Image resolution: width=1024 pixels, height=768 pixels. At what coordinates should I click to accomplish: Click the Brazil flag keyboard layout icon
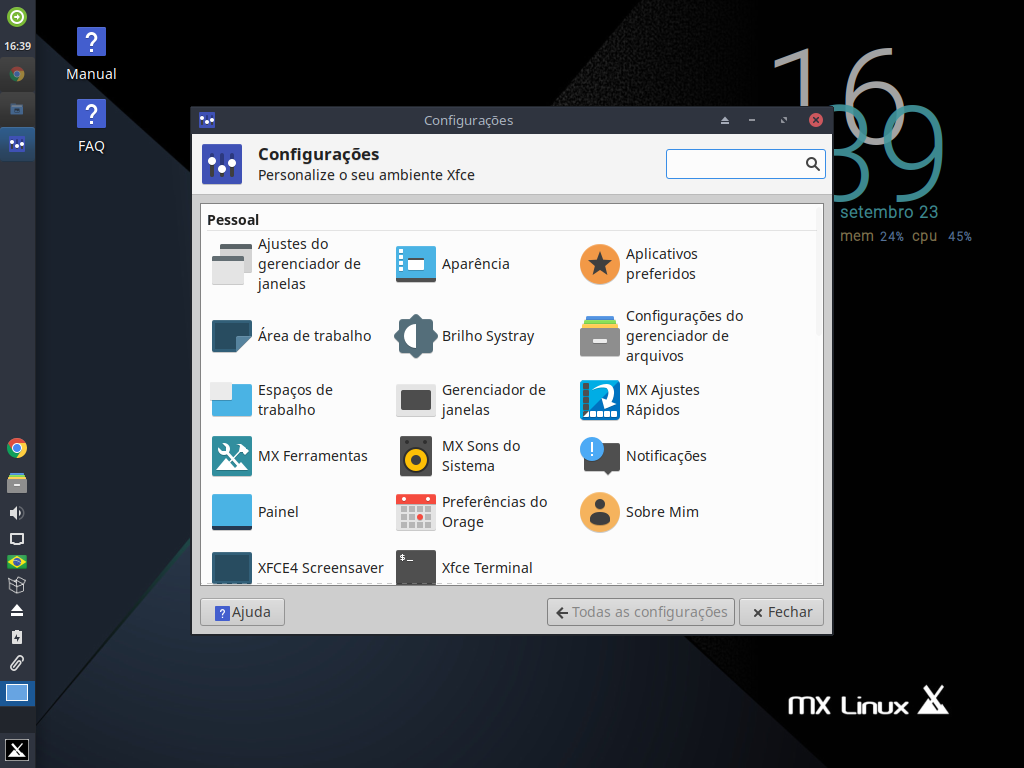coord(17,562)
